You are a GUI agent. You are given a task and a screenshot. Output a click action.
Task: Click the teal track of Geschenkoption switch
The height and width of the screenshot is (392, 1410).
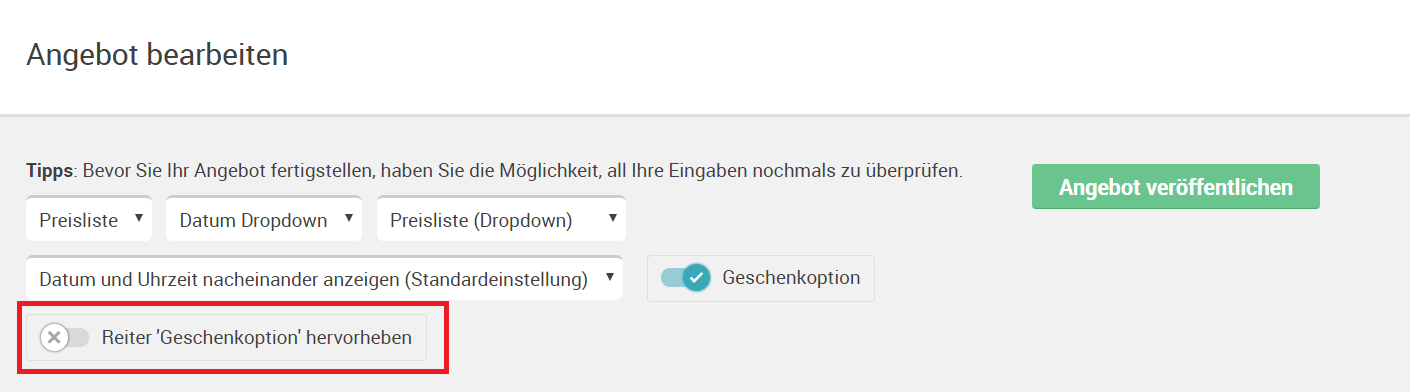pos(672,278)
